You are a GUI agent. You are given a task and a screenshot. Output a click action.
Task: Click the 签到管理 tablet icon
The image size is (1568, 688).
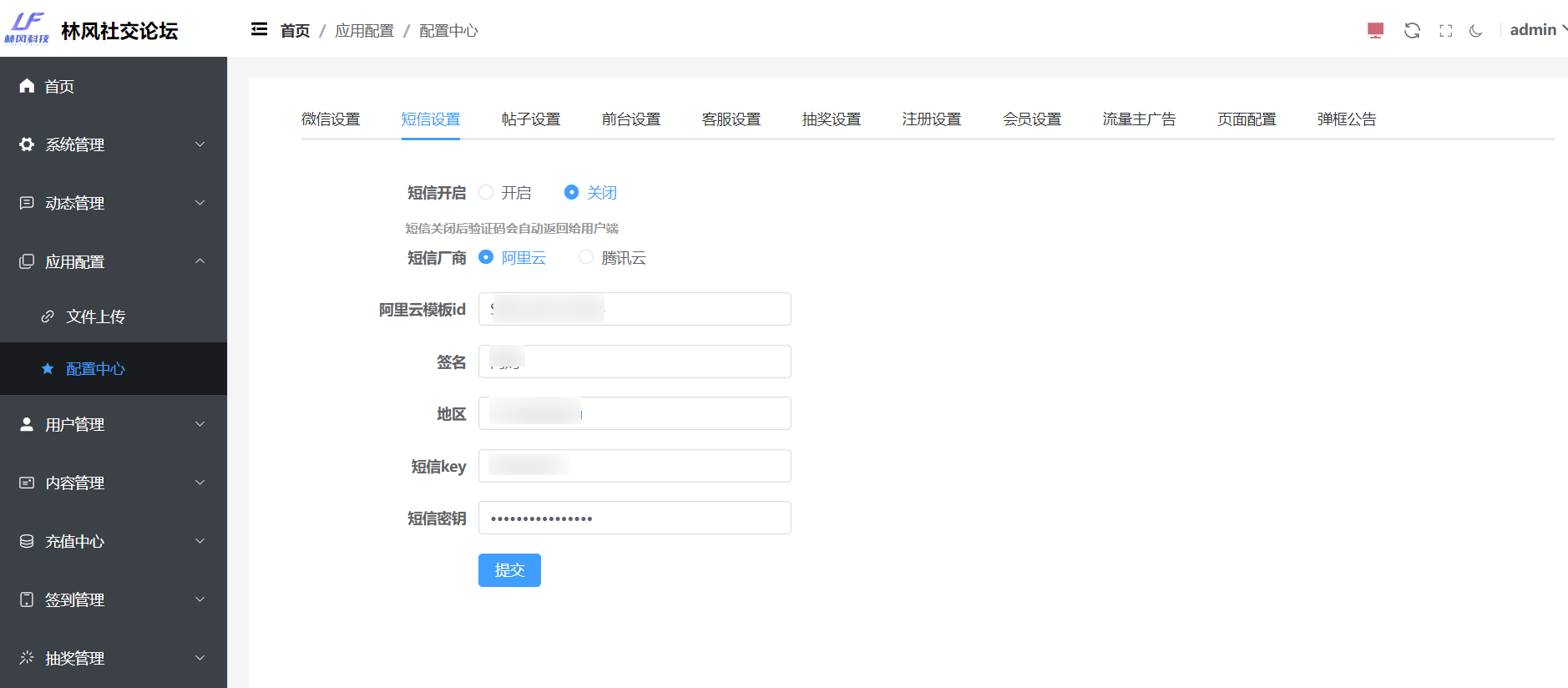tap(27, 599)
